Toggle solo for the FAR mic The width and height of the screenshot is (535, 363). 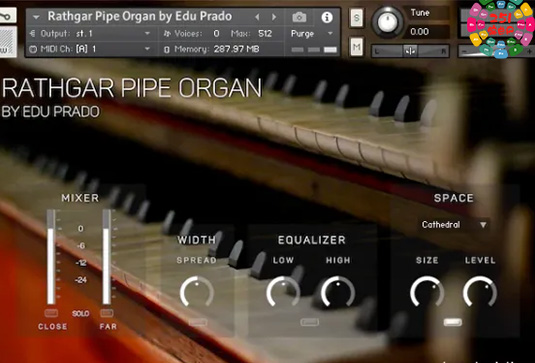tap(106, 313)
